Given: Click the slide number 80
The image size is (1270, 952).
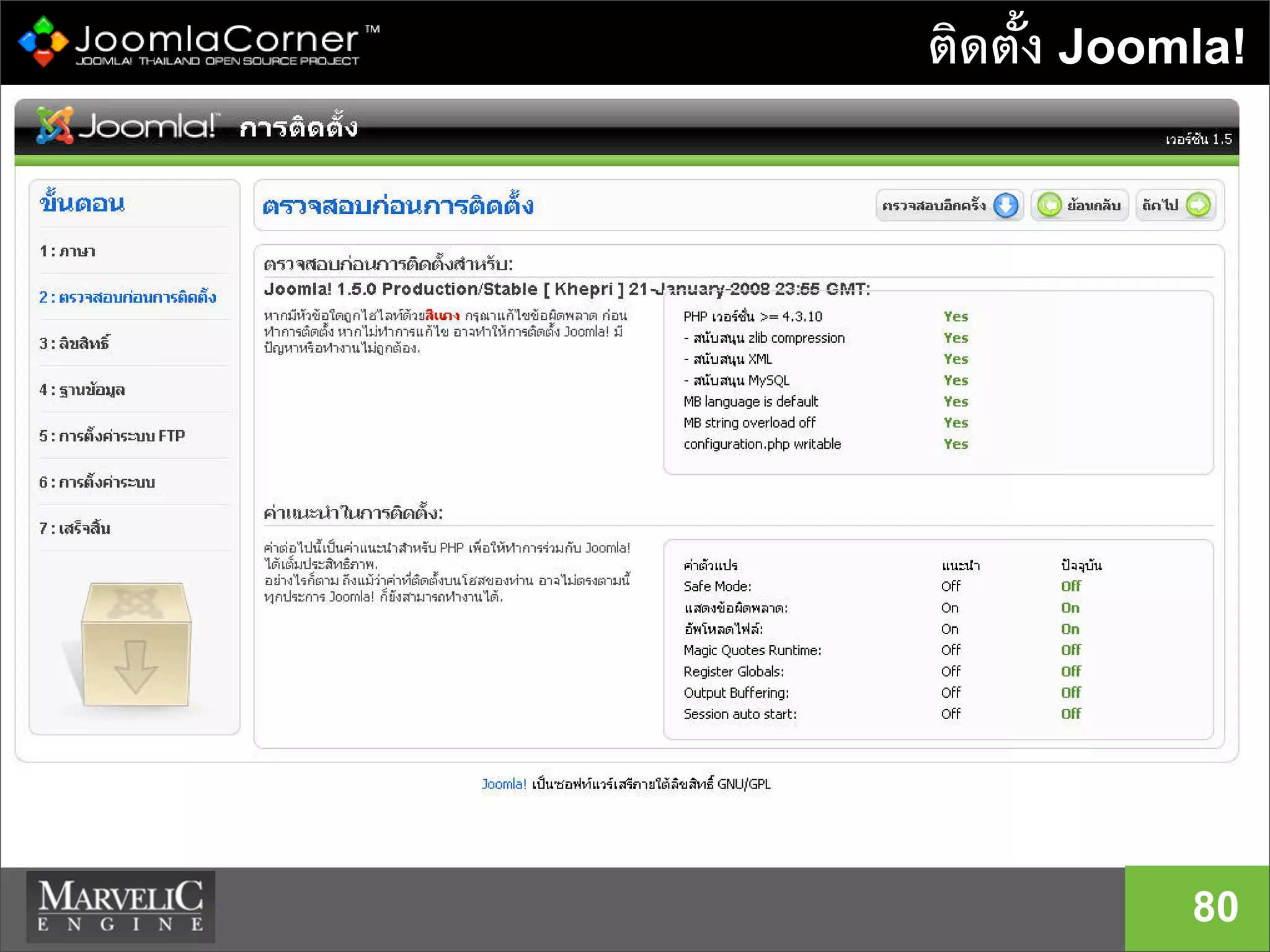Looking at the screenshot, I should 1215,907.
